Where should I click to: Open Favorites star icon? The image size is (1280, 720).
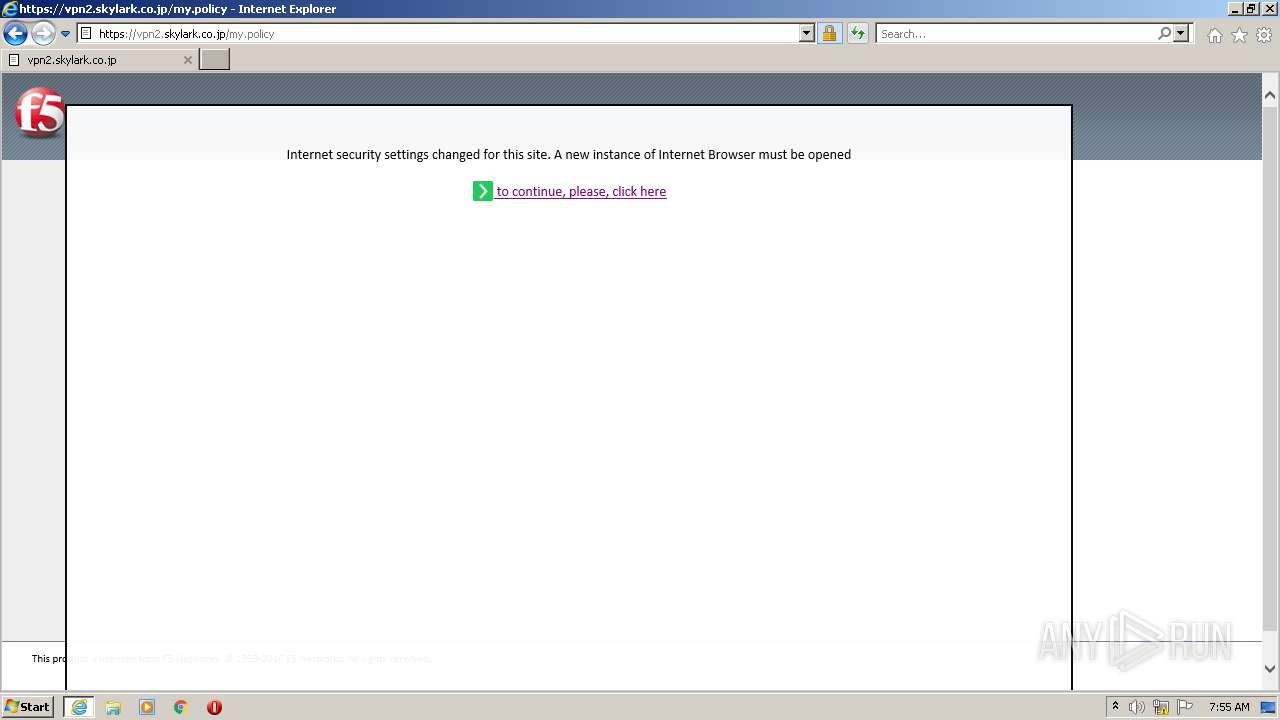coord(1239,35)
